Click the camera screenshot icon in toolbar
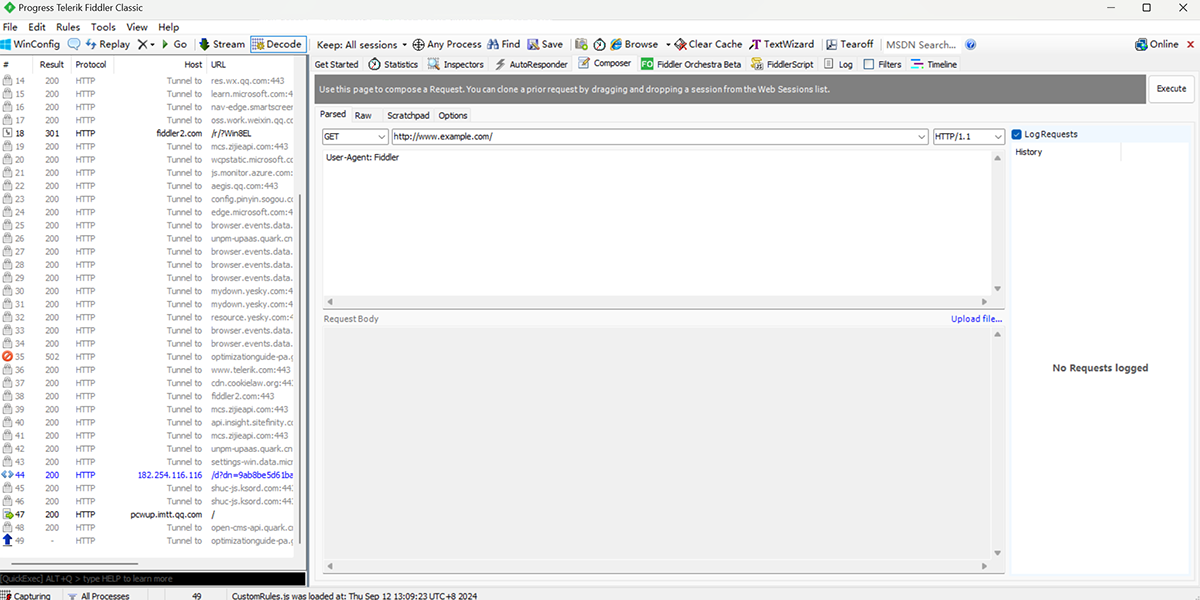Image resolution: width=1200 pixels, height=600 pixels. (x=581, y=44)
